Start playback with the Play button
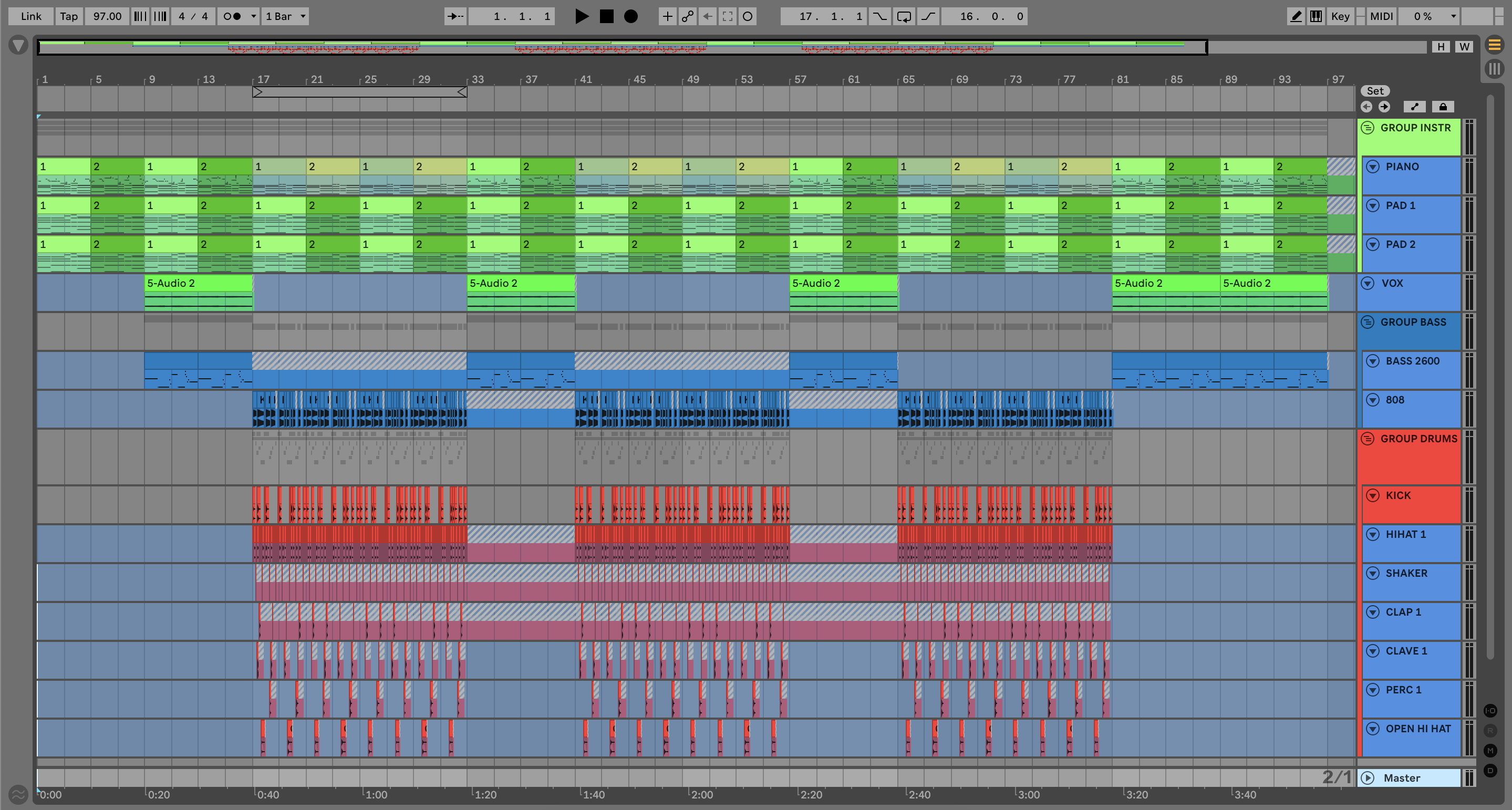 click(581, 16)
